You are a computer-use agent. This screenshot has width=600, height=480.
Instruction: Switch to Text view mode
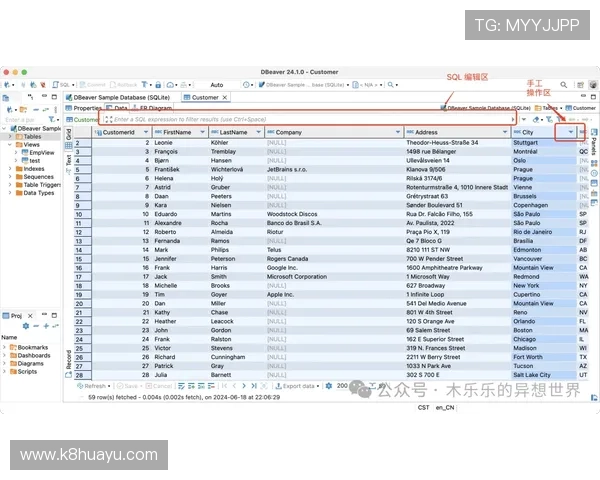(68, 164)
